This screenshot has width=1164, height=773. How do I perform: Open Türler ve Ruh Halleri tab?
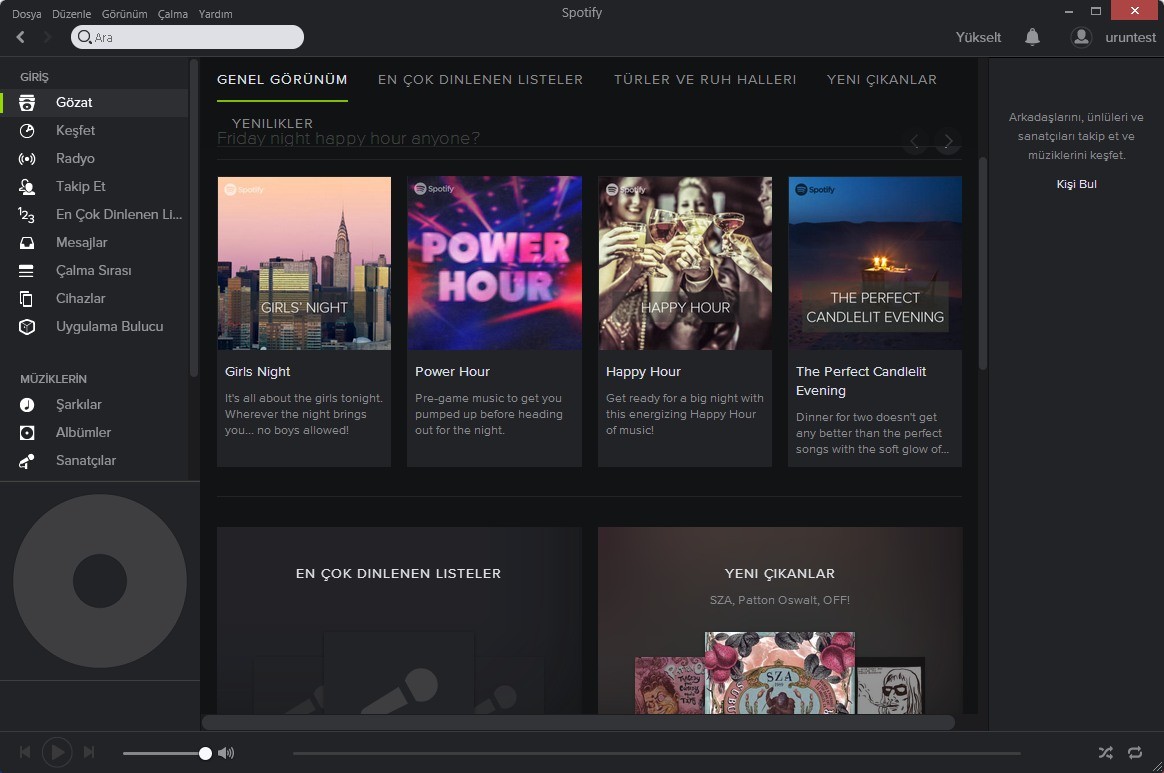(705, 79)
